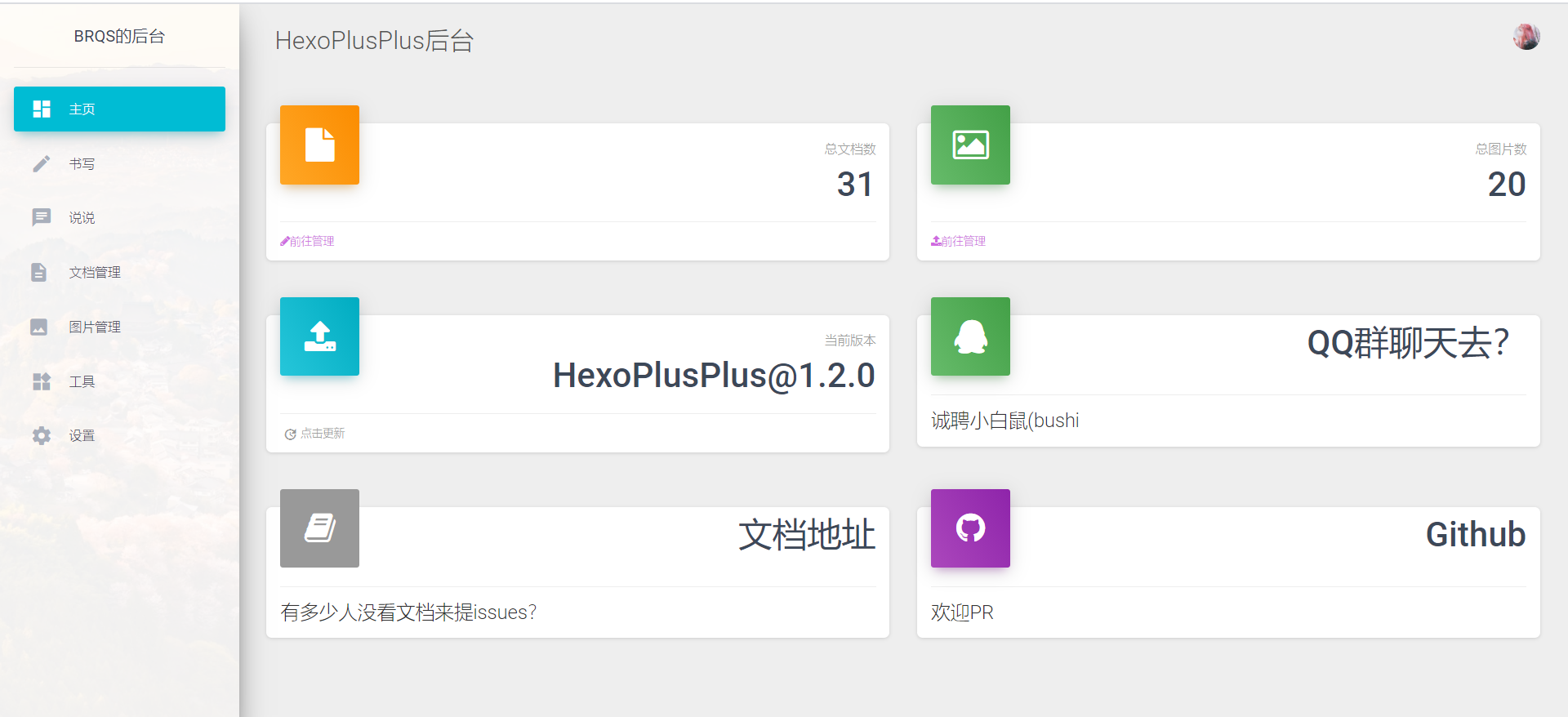Click the widgets icon beside 工具
1568x717 pixels.
pos(42,381)
